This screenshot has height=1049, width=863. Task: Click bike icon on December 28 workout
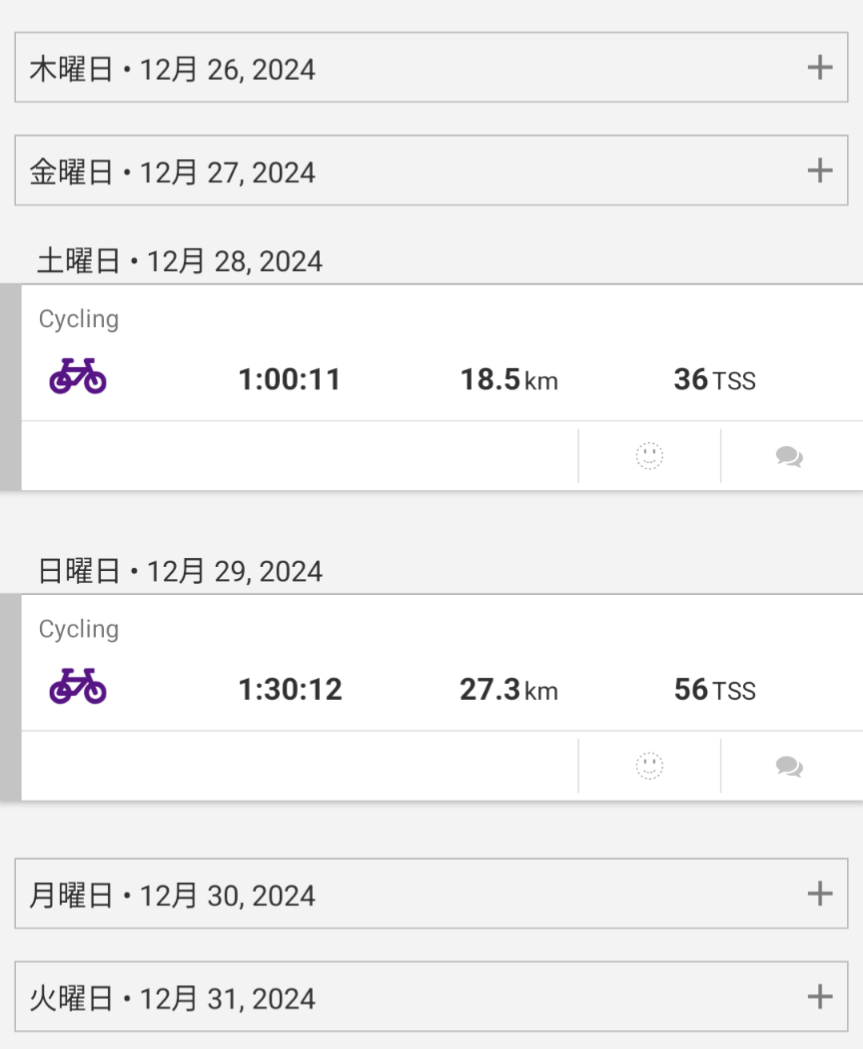(x=78, y=377)
